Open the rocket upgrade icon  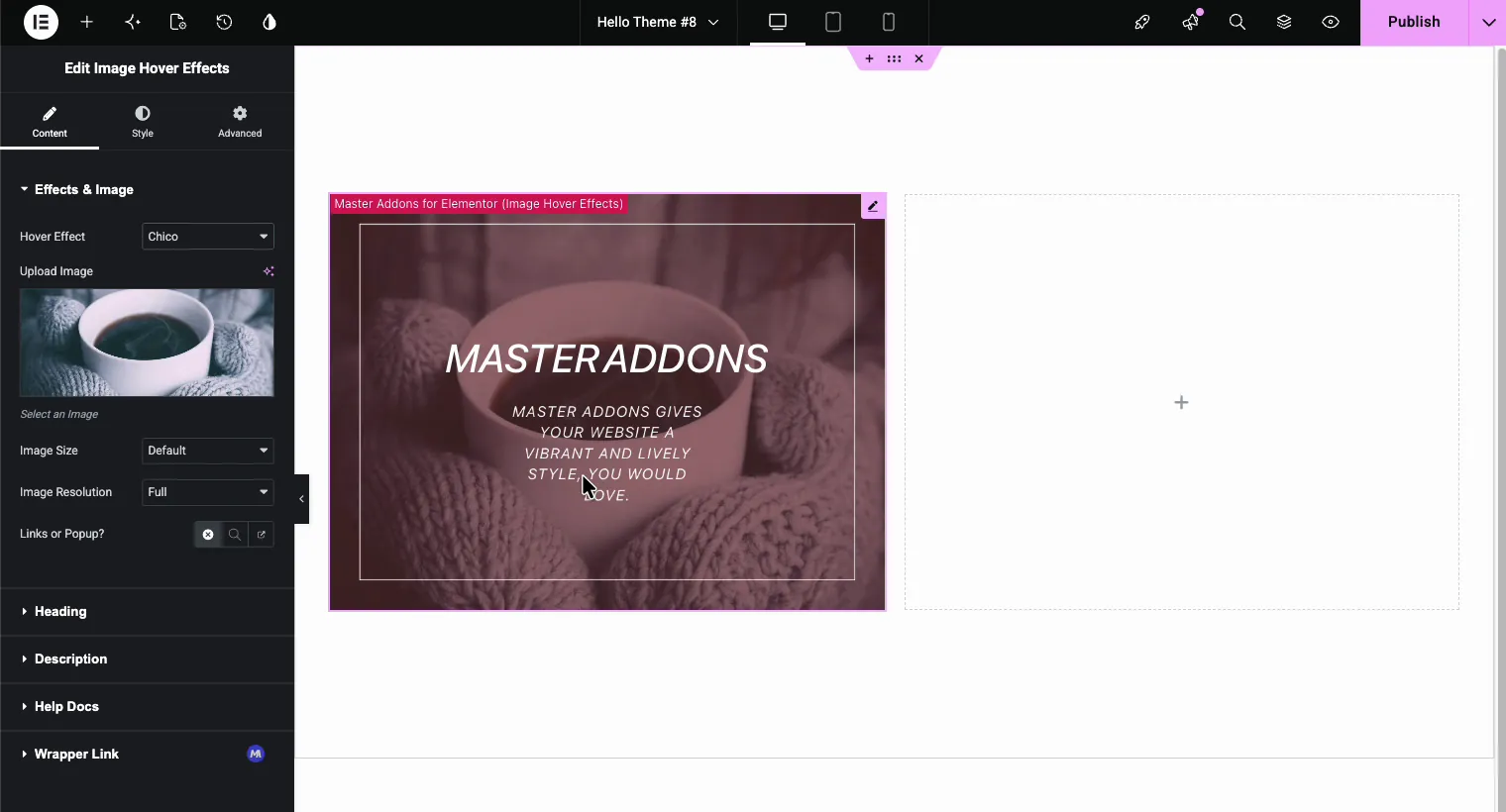(x=1142, y=22)
